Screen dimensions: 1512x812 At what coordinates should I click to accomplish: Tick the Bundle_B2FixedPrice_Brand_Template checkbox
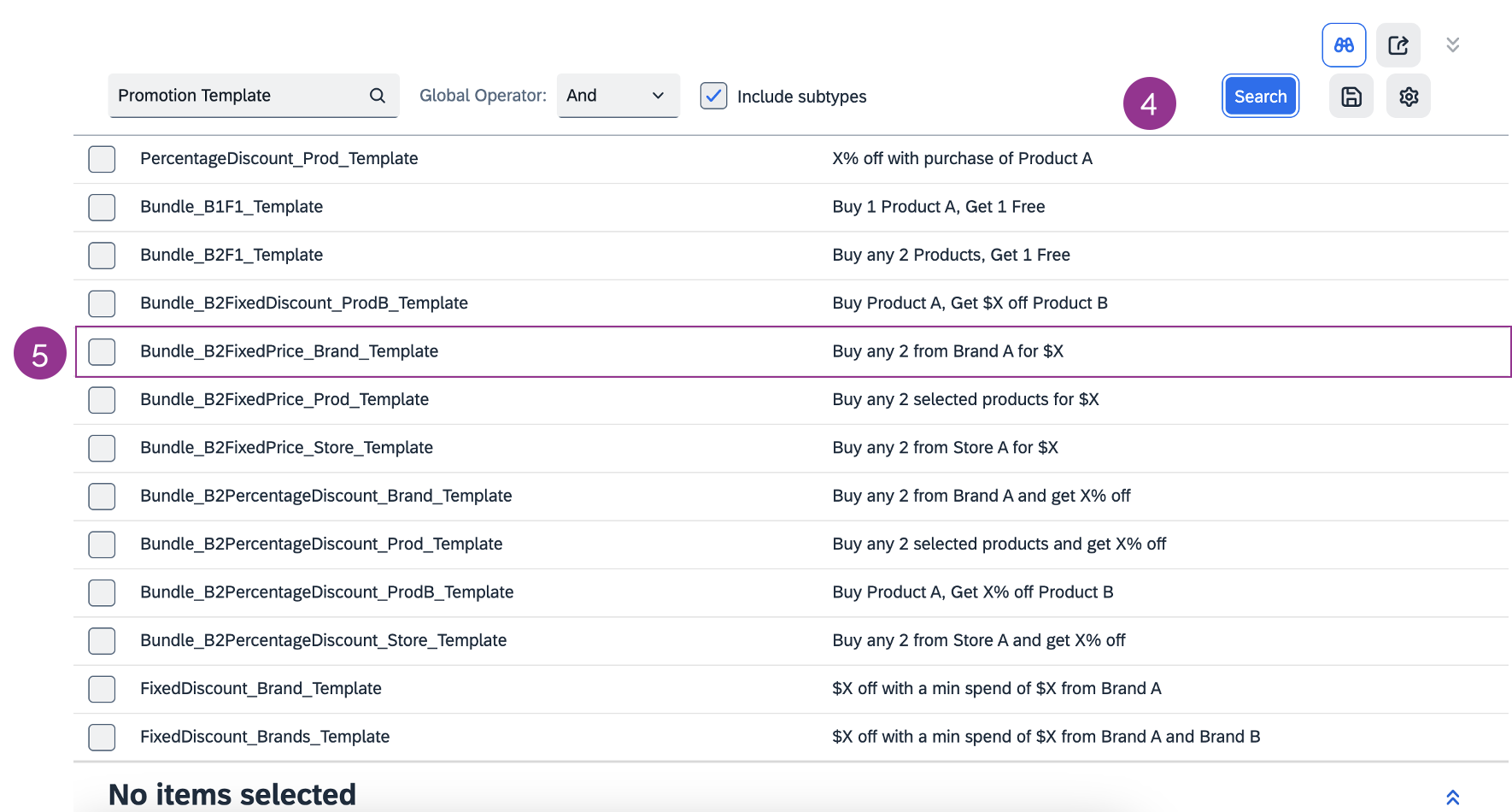102,352
